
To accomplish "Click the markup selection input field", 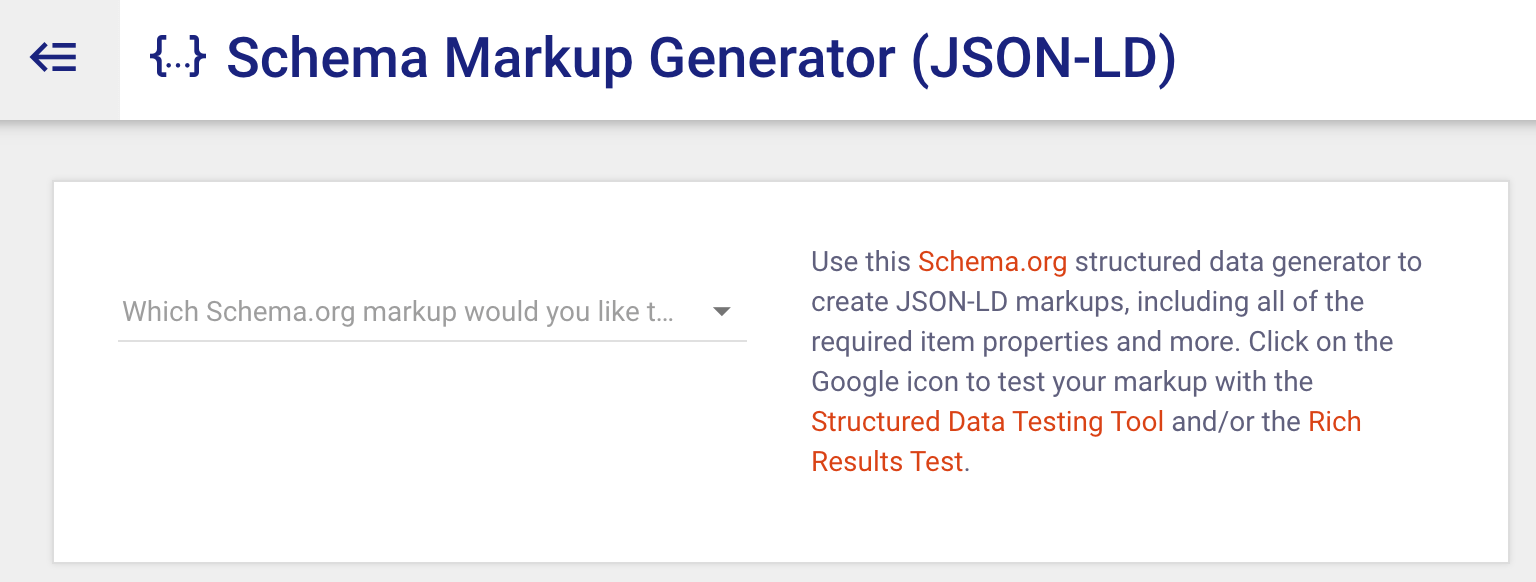I will pyautogui.click(x=400, y=311).
